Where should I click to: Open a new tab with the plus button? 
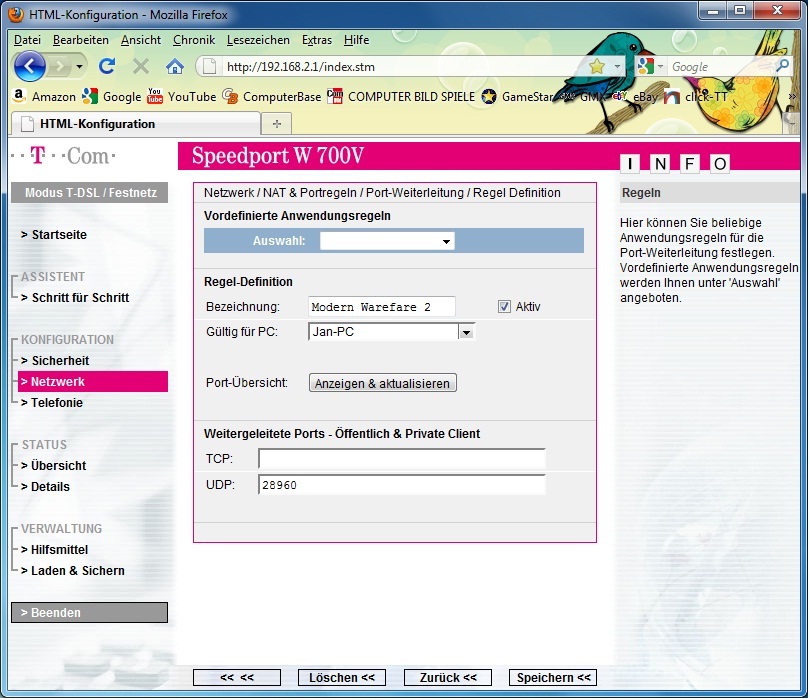point(277,124)
